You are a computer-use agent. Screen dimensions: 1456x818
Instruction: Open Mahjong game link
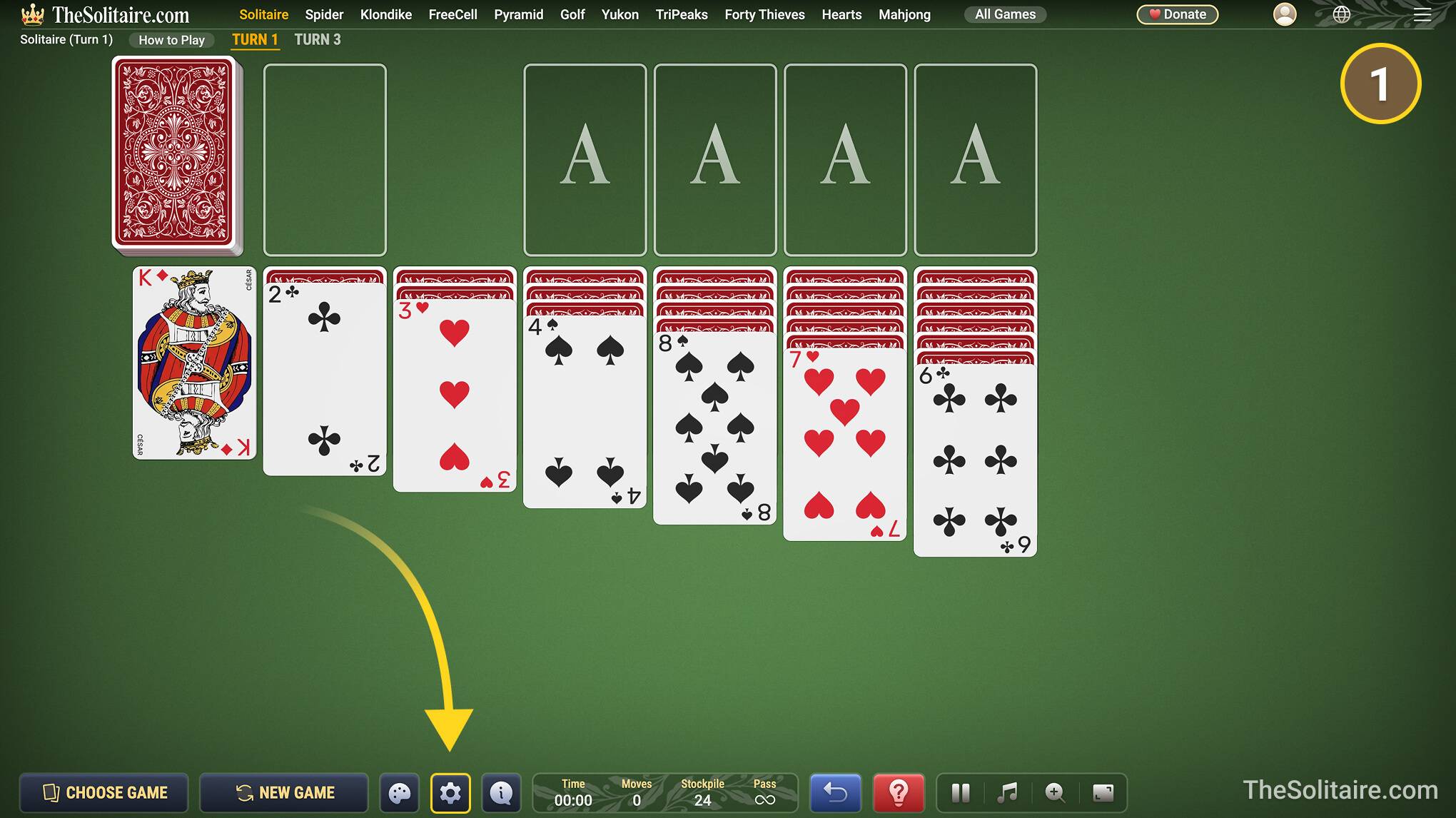[x=904, y=14]
